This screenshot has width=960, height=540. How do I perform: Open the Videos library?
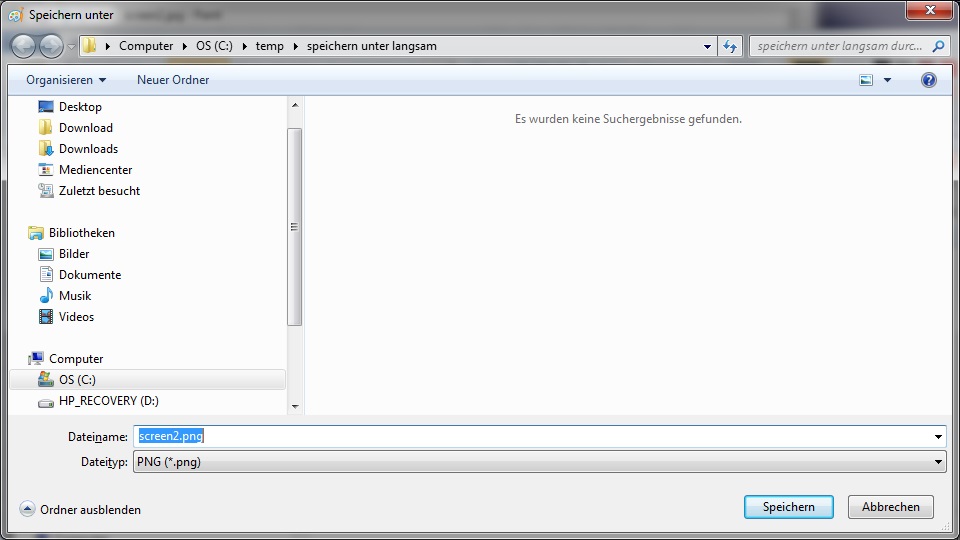[x=76, y=317]
